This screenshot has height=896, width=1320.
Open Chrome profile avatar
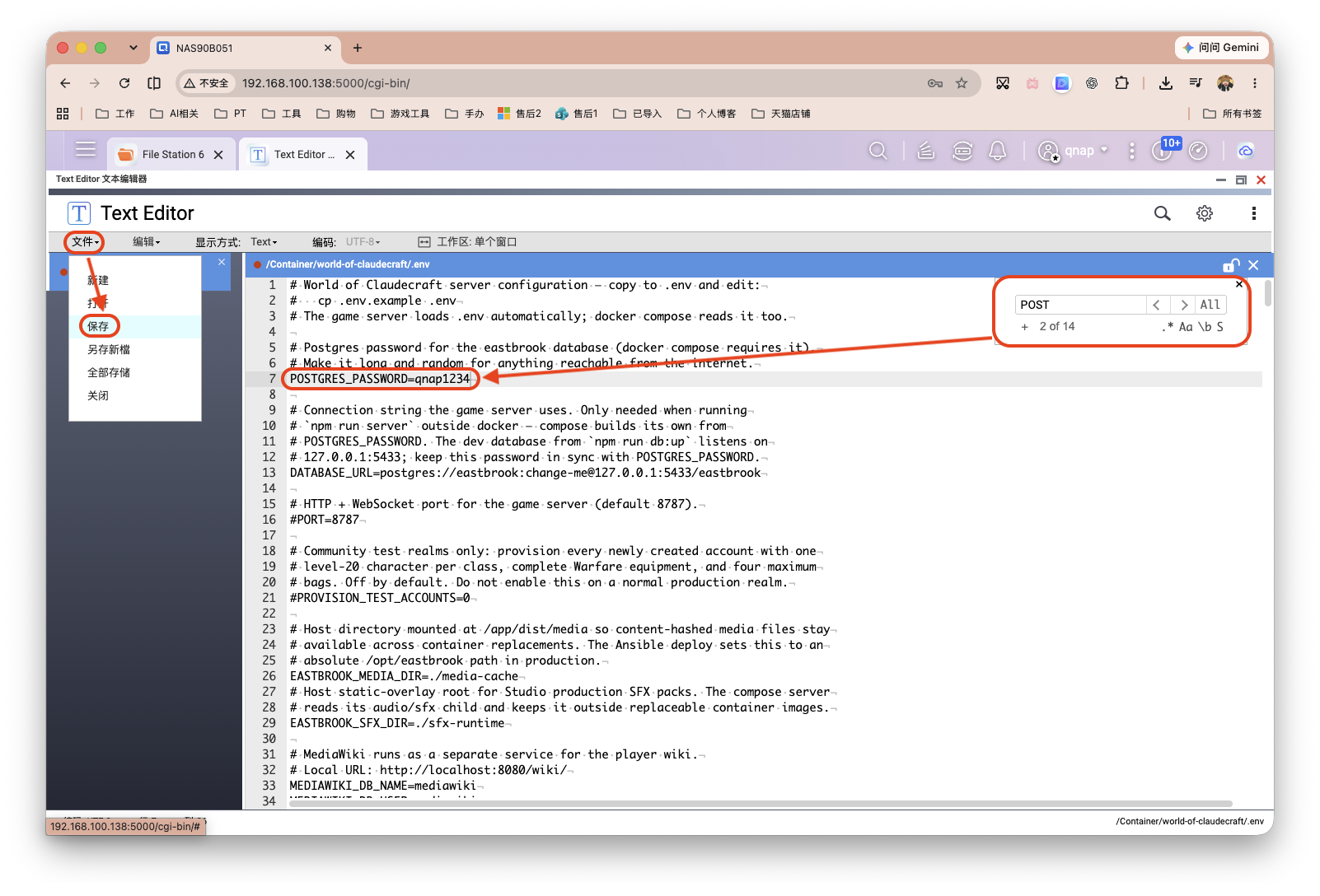[x=1225, y=83]
